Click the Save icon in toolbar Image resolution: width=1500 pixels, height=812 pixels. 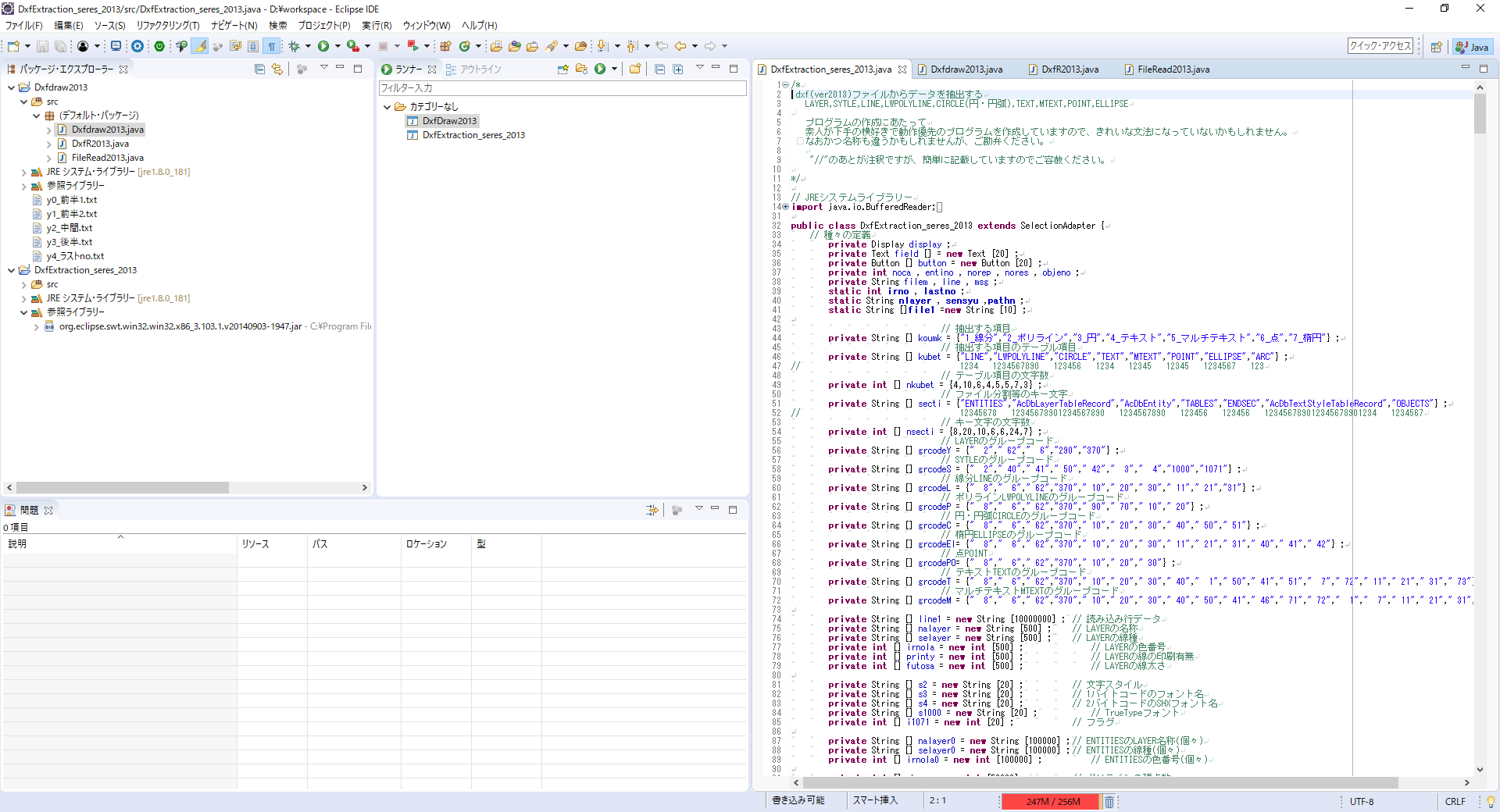coord(43,47)
